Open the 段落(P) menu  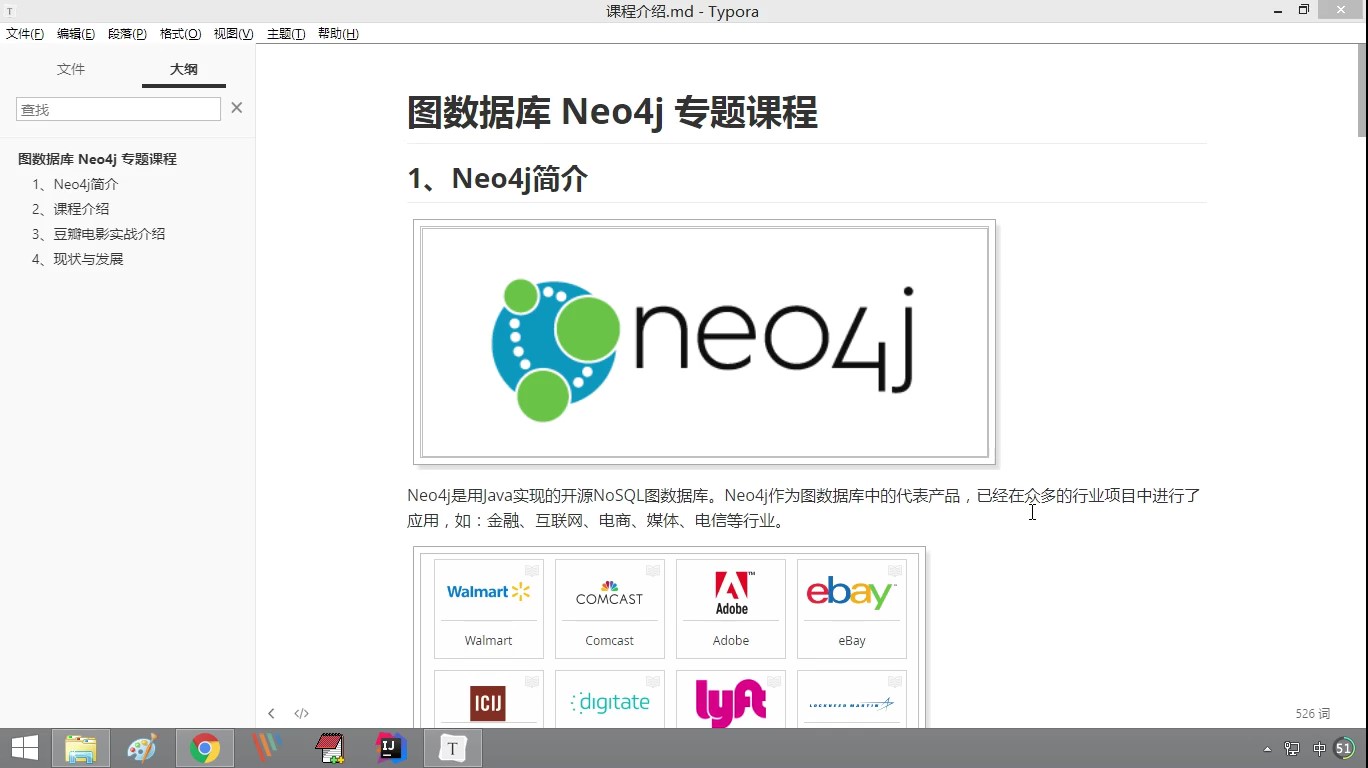127,34
